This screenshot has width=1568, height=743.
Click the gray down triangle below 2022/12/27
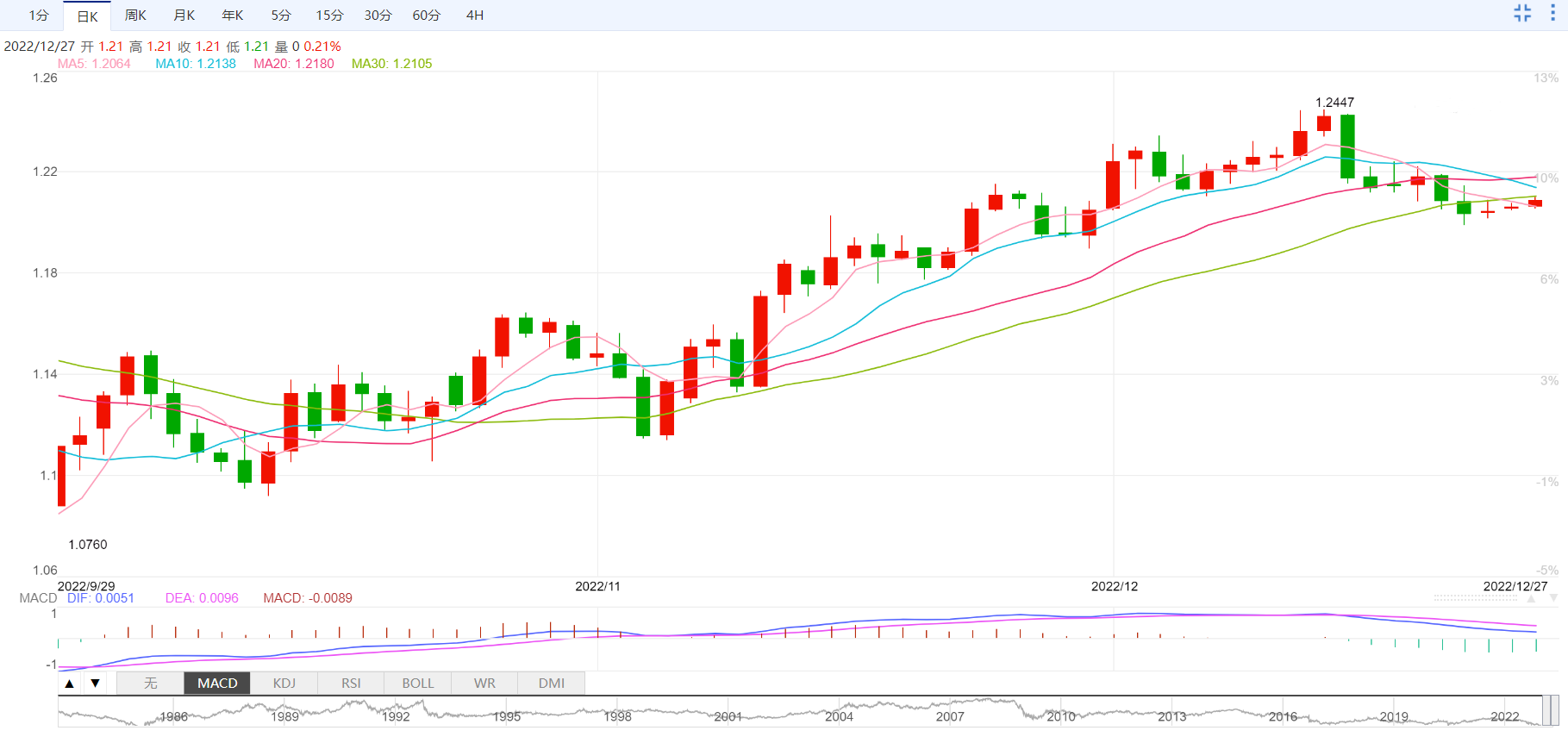click(1553, 598)
